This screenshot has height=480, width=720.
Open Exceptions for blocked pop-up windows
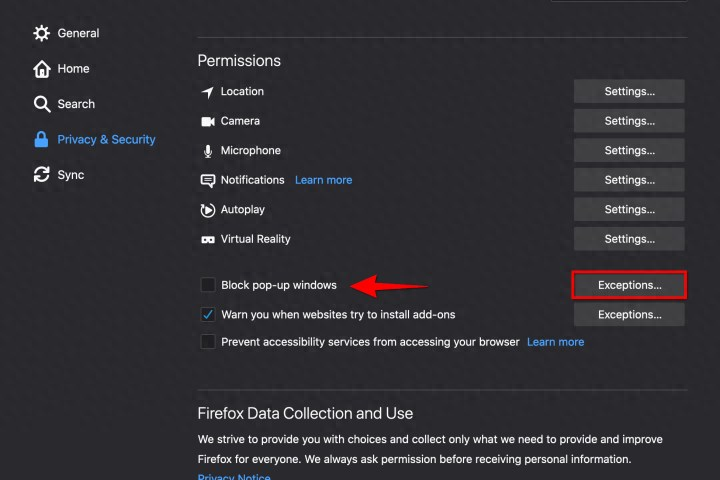click(629, 285)
